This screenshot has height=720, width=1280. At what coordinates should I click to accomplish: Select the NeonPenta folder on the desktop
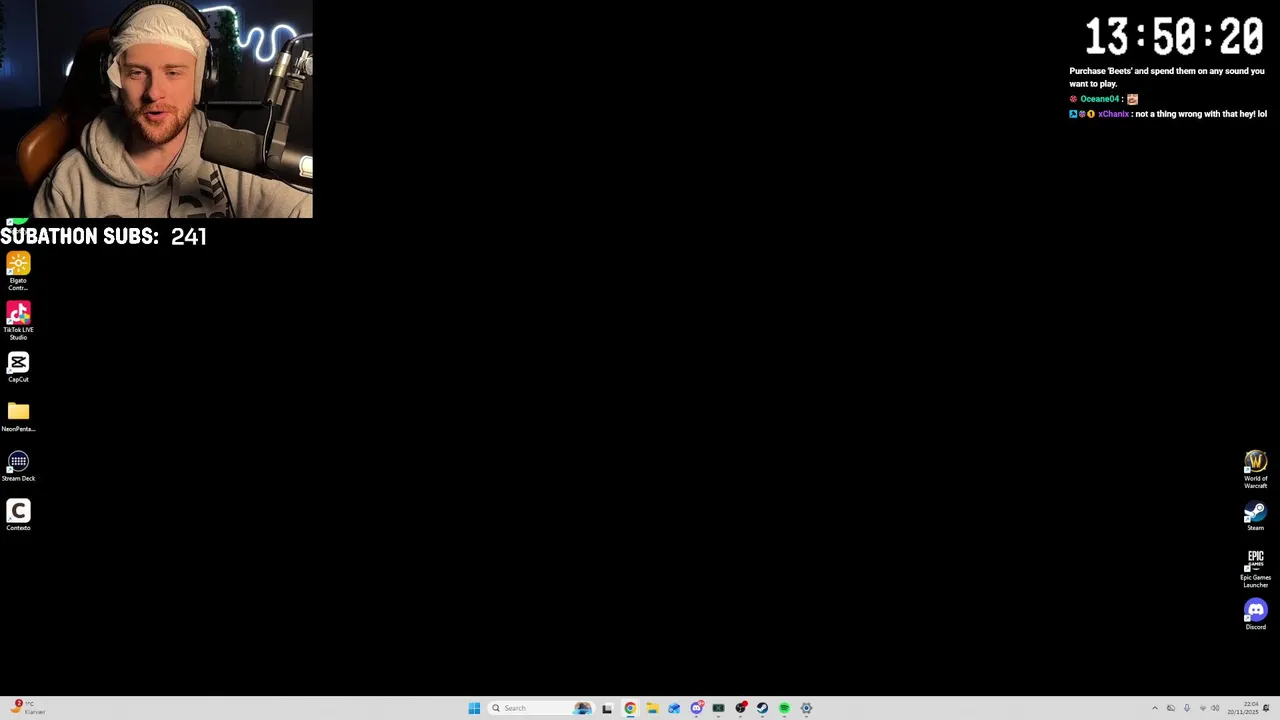[18, 416]
